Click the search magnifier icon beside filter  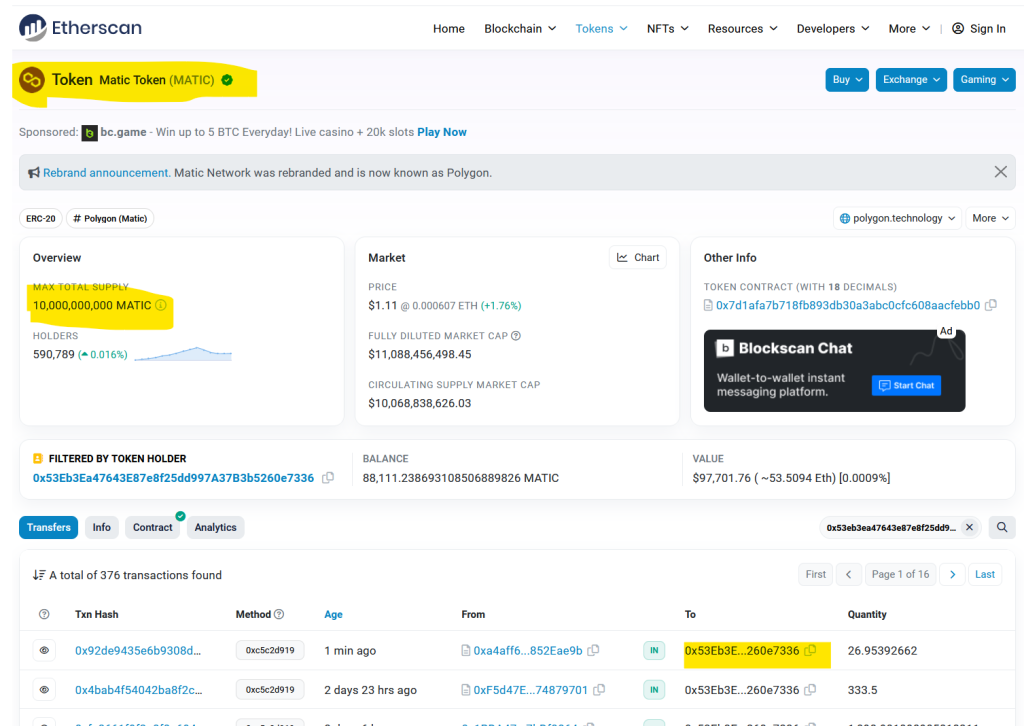tap(1001, 527)
